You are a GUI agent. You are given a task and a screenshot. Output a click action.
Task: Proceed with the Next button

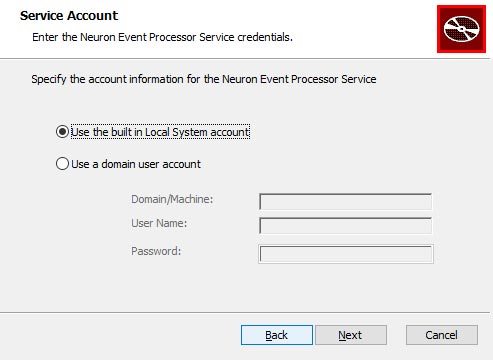point(351,335)
